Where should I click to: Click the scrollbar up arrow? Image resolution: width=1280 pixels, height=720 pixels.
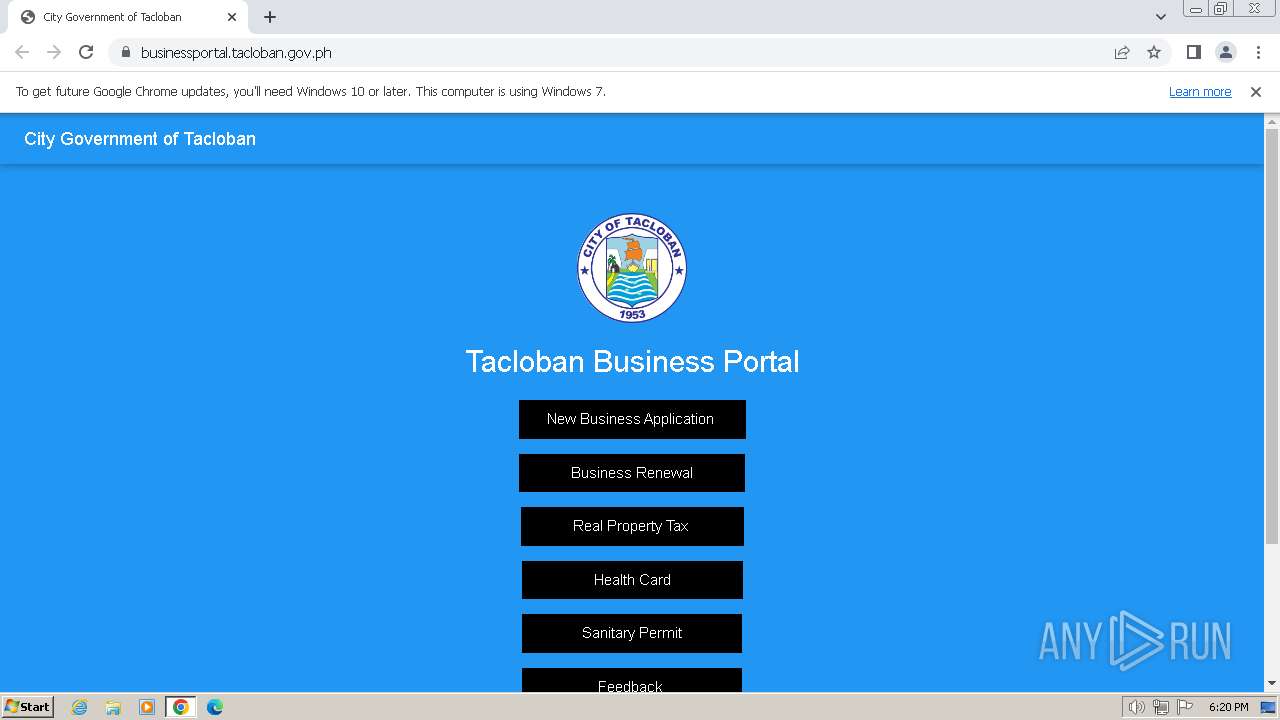click(1272, 121)
